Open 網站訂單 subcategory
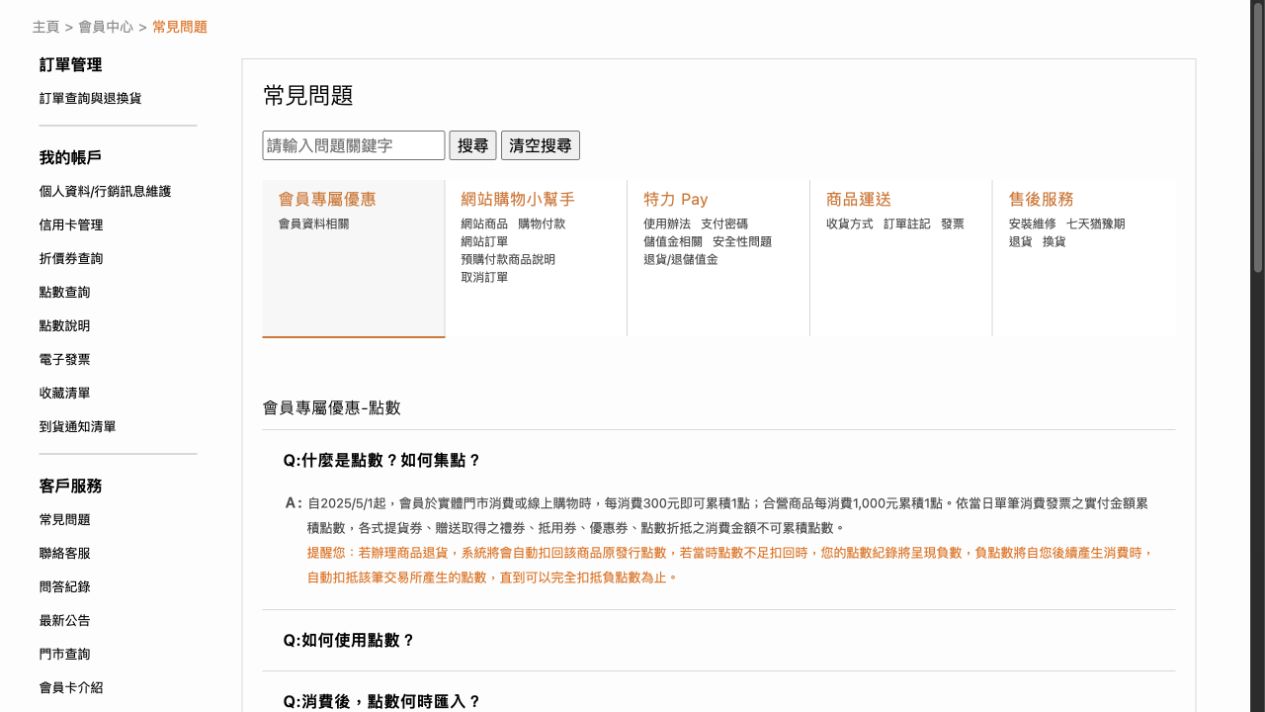Viewport: 1265px width, 712px height. [x=484, y=241]
